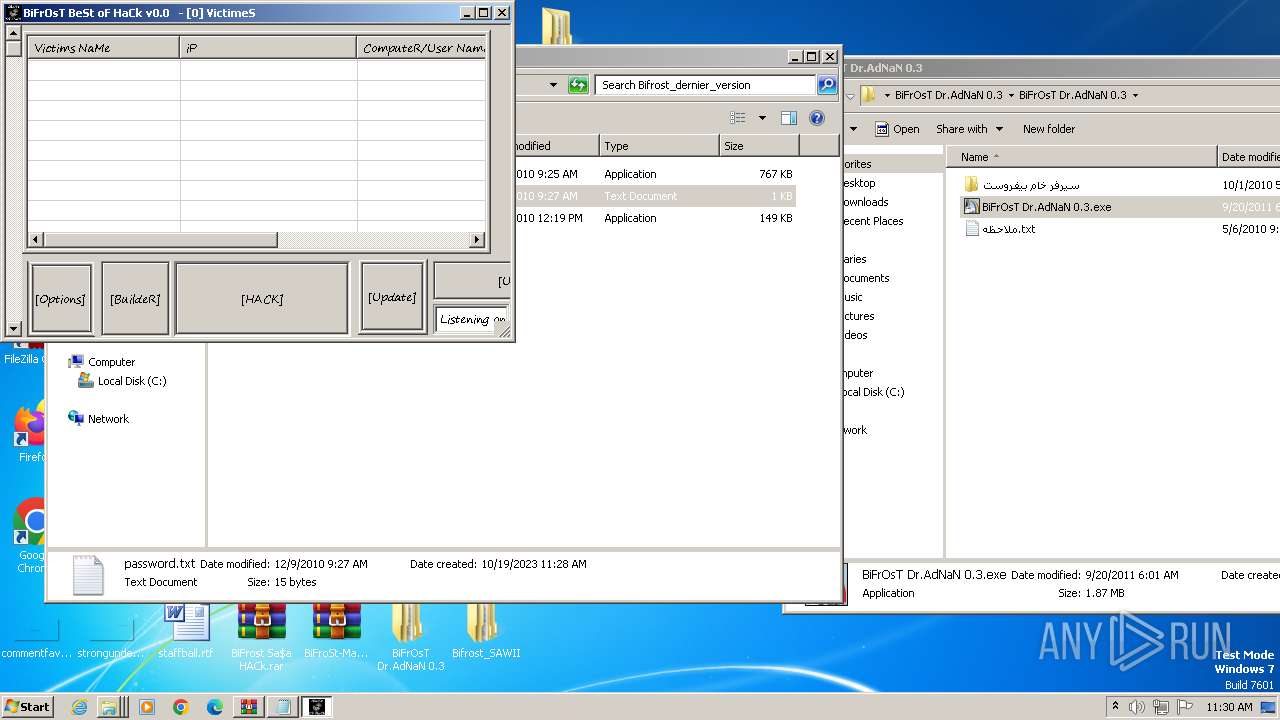Select the BiFrost Sa$a HACk.rar desktop archive

pyautogui.click(x=262, y=636)
